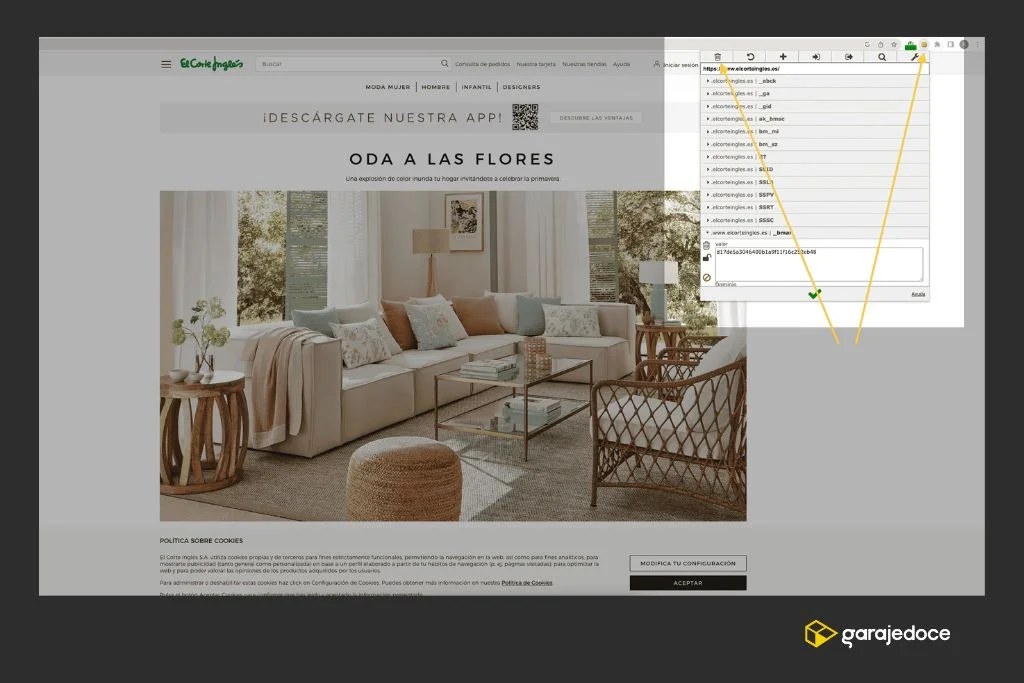The width and height of the screenshot is (1024, 683).
Task: Expand the SSSC cookie row
Action: click(x=815, y=220)
